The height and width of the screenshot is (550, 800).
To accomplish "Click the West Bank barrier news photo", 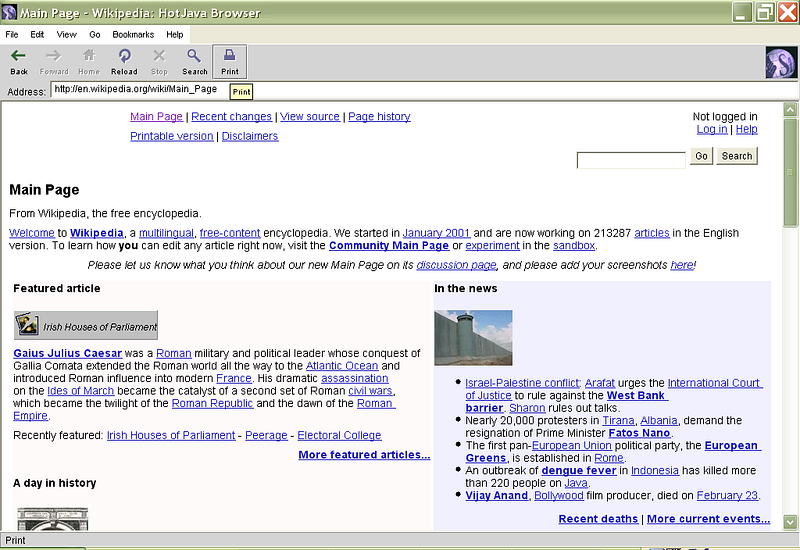I will 473,338.
